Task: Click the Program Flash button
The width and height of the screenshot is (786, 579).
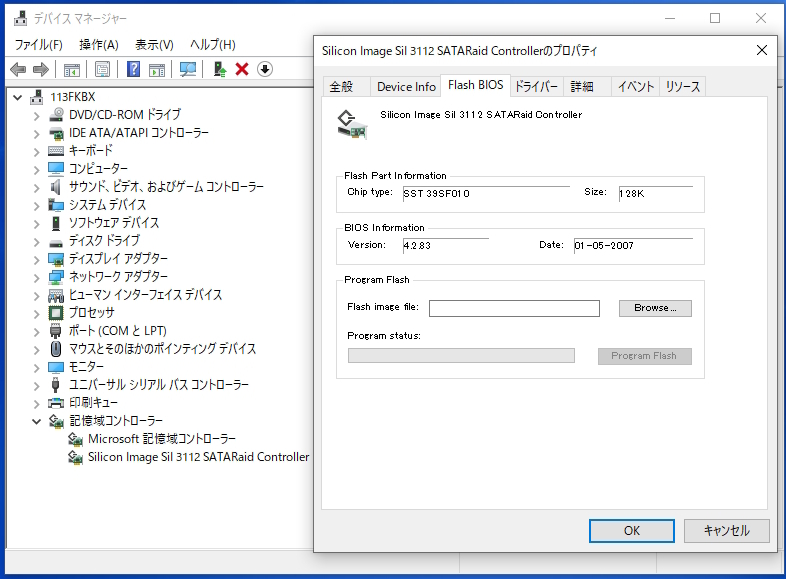Action: point(644,356)
